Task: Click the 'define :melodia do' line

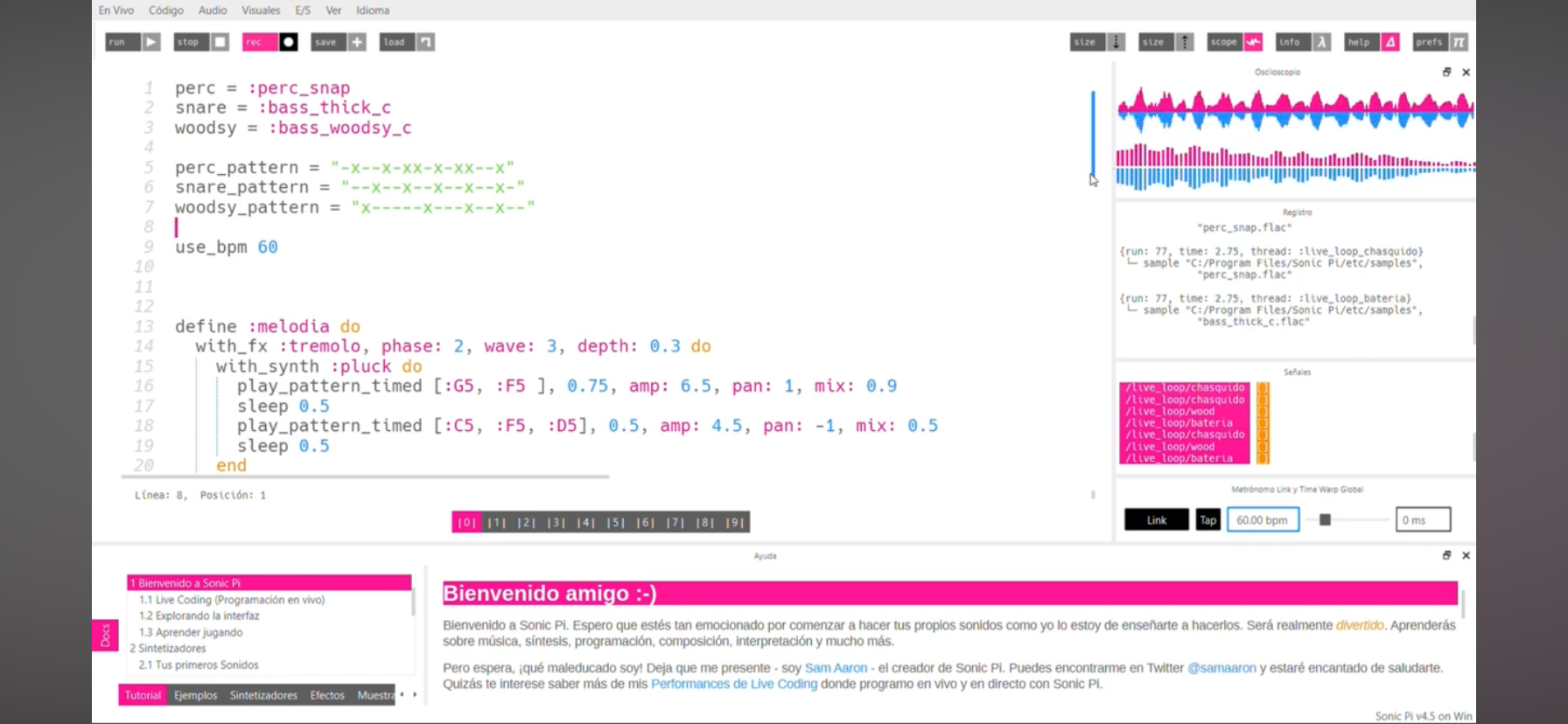Action: pos(267,326)
